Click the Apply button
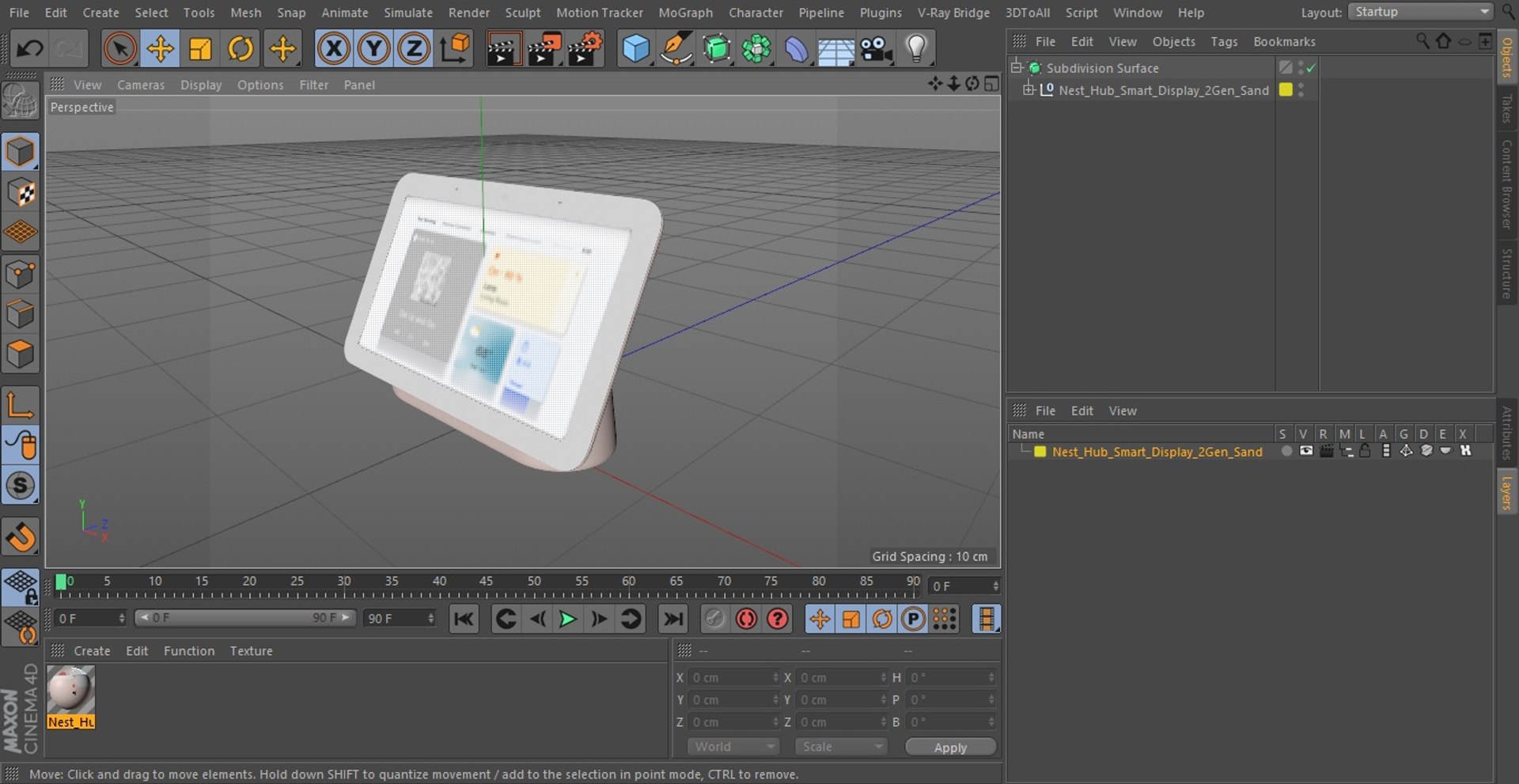This screenshot has width=1519, height=784. [x=950, y=747]
